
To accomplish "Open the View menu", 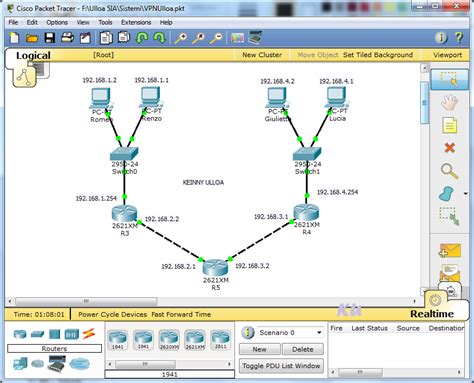I will 83,22.
